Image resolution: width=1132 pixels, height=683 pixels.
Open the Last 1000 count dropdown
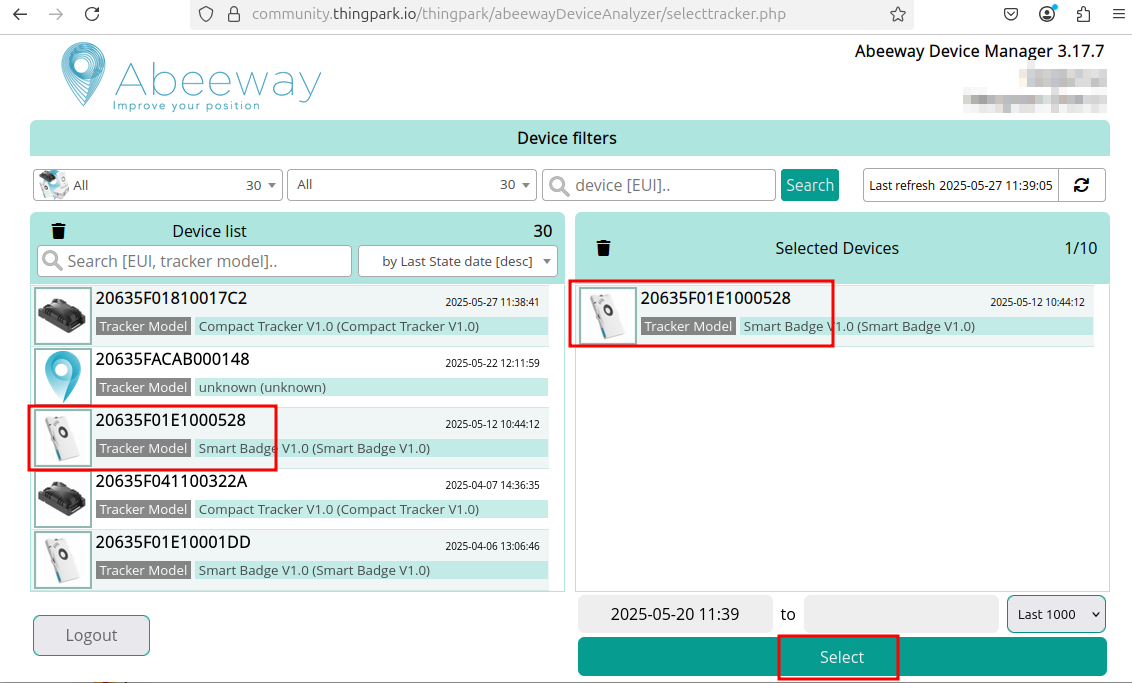1056,614
